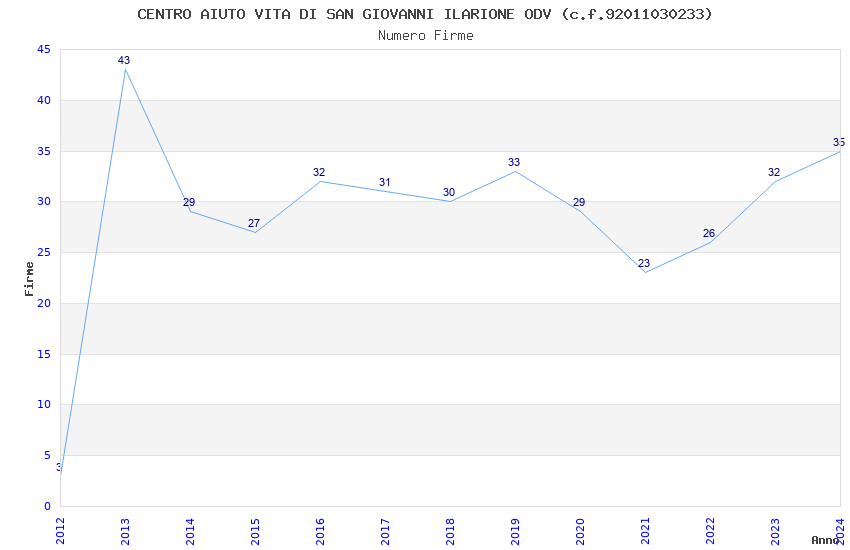
Task: Click the 5 y-axis tick label
Action: coord(47,456)
